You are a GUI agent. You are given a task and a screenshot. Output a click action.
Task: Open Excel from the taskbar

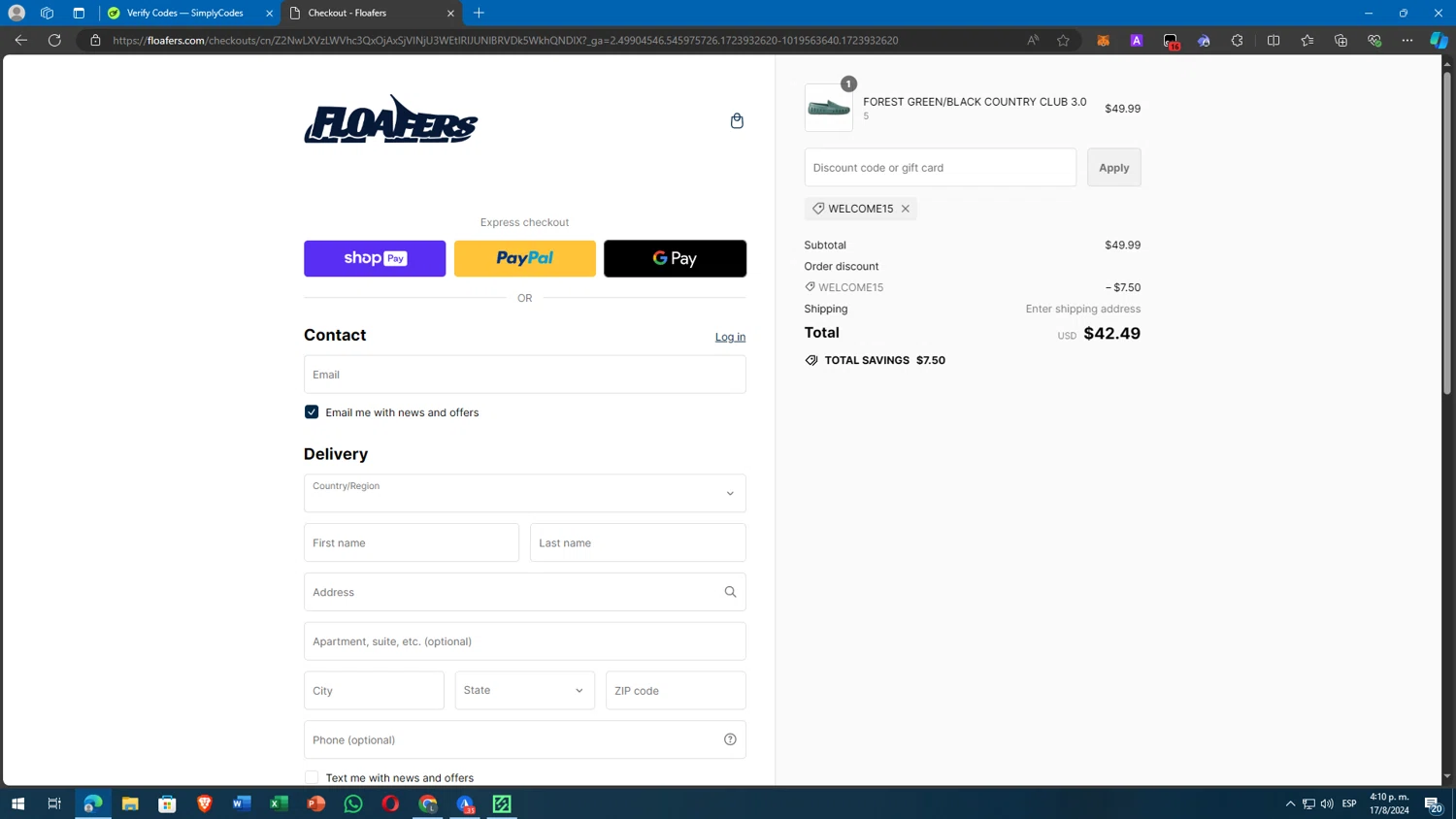tap(279, 803)
